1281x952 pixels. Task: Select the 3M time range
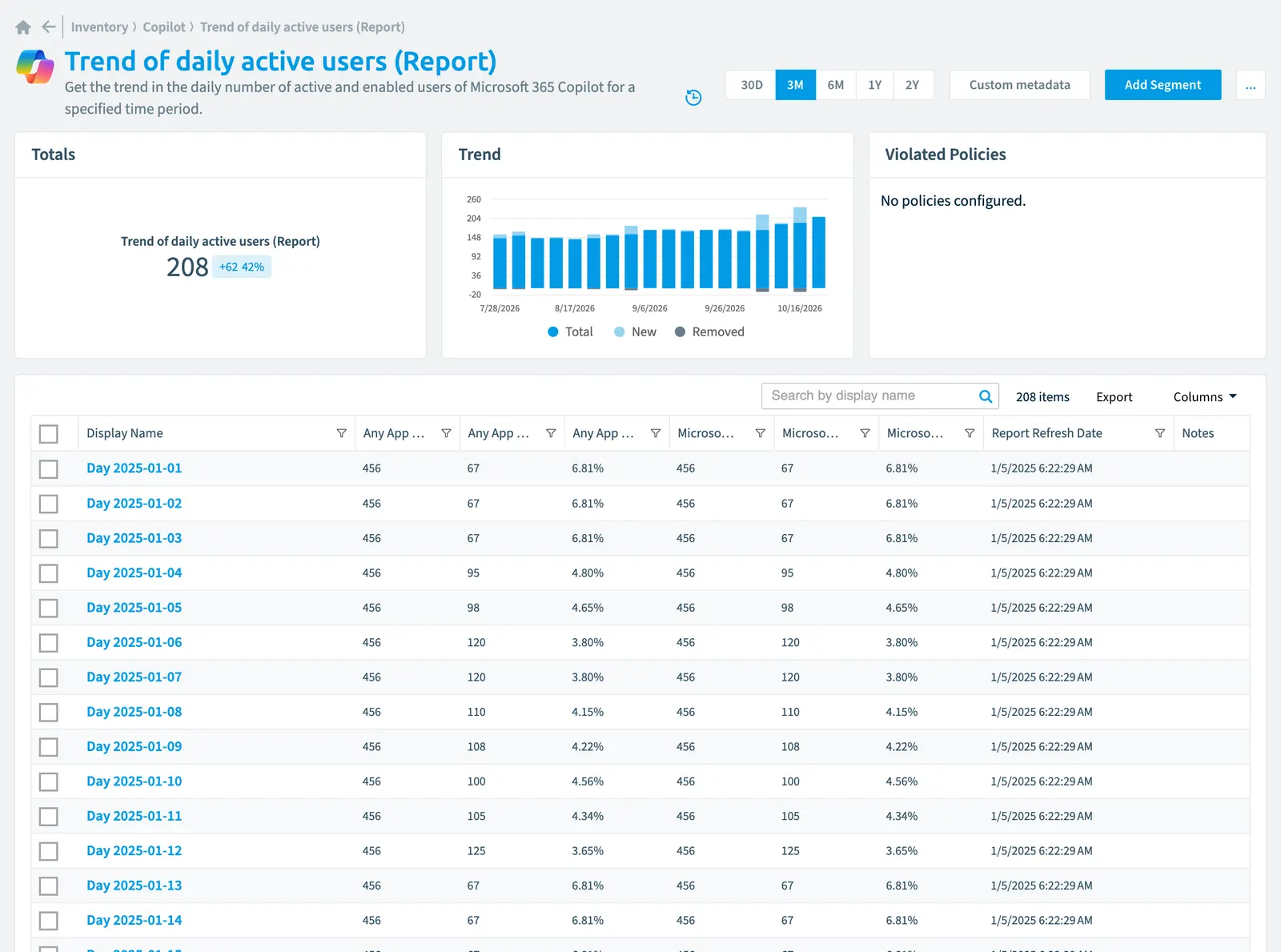[795, 85]
